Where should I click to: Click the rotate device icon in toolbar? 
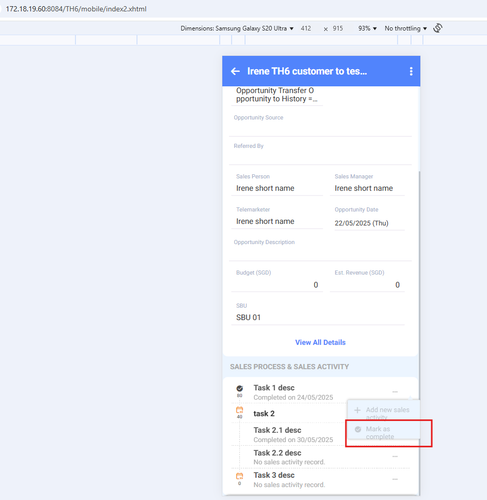(x=438, y=28)
